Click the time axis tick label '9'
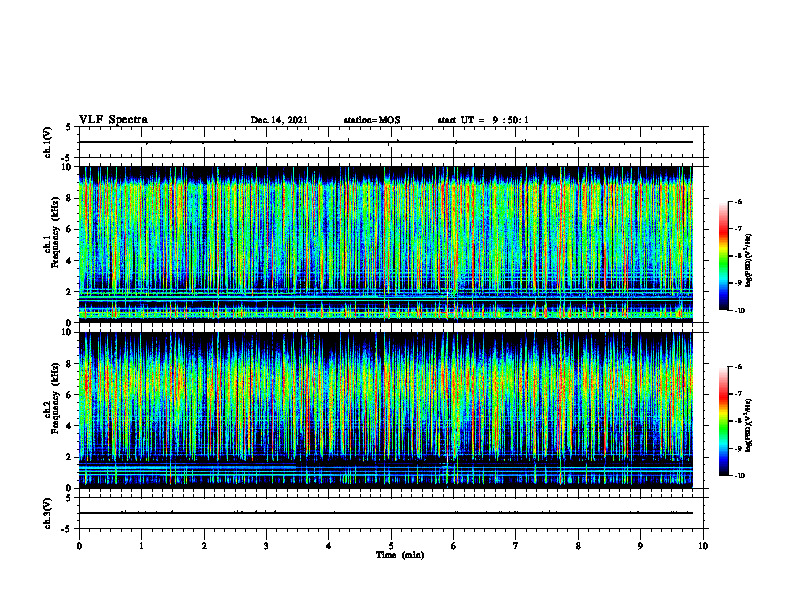 pos(640,546)
